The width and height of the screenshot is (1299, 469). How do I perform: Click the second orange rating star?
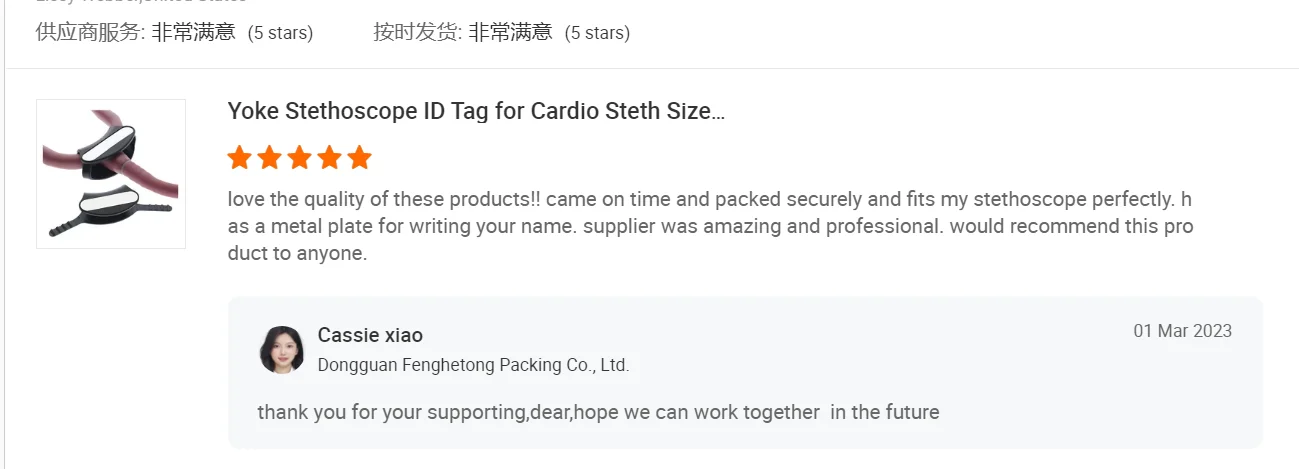pos(269,158)
